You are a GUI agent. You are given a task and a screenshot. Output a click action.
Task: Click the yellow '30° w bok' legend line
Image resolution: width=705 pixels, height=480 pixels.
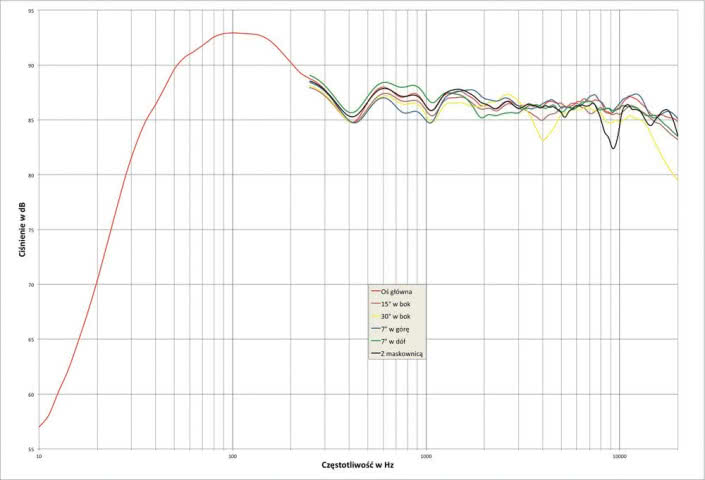tap(376, 316)
